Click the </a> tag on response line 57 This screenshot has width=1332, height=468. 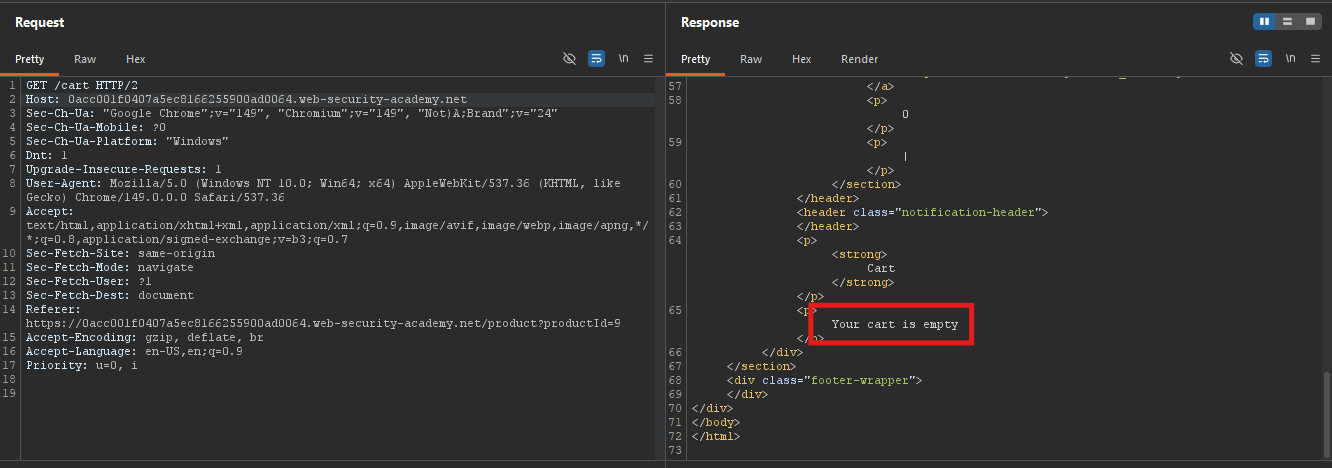coord(880,86)
